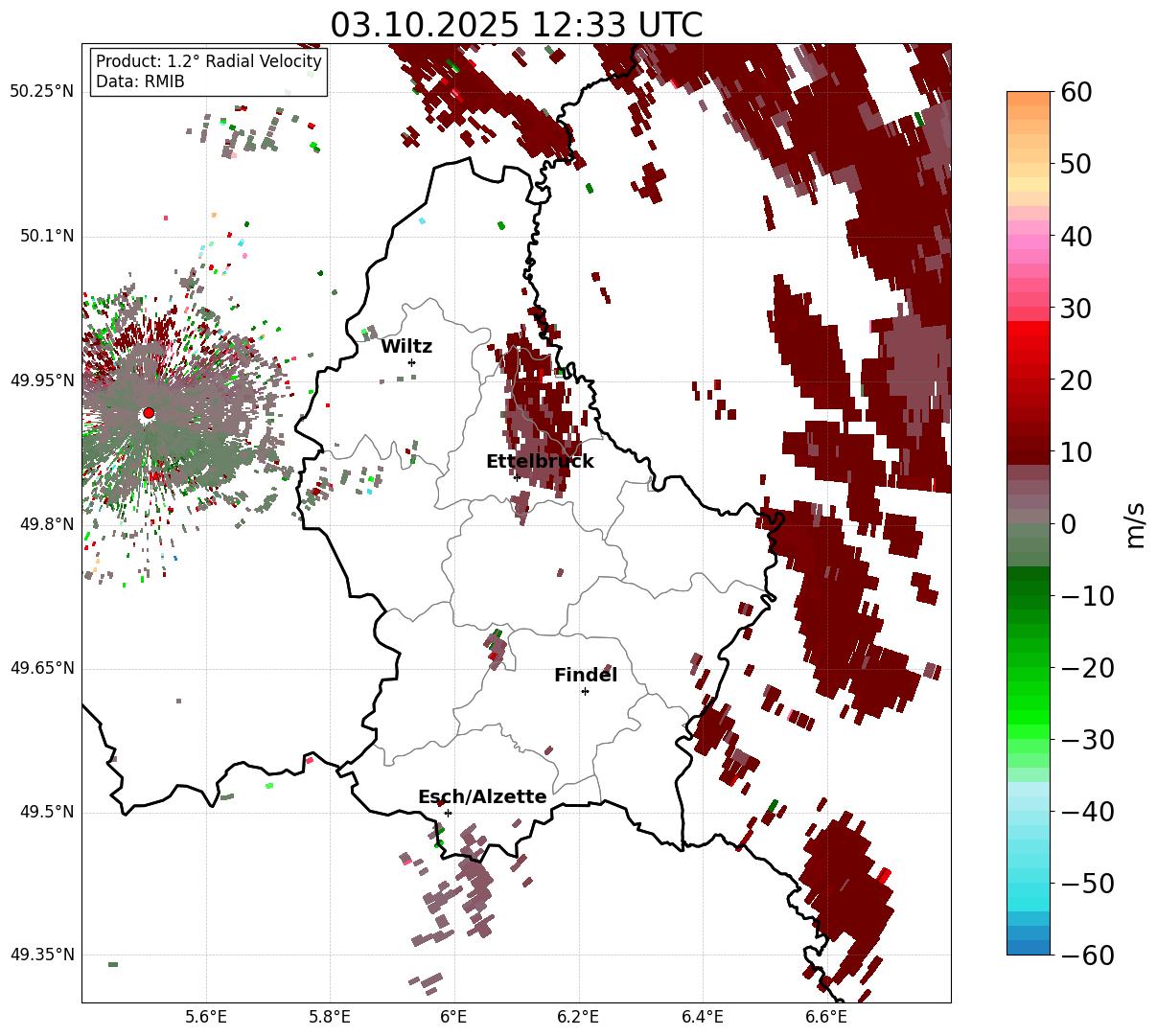Click the 49.5°N latitude label
This screenshot has height=1036, width=1157.
click(46, 812)
